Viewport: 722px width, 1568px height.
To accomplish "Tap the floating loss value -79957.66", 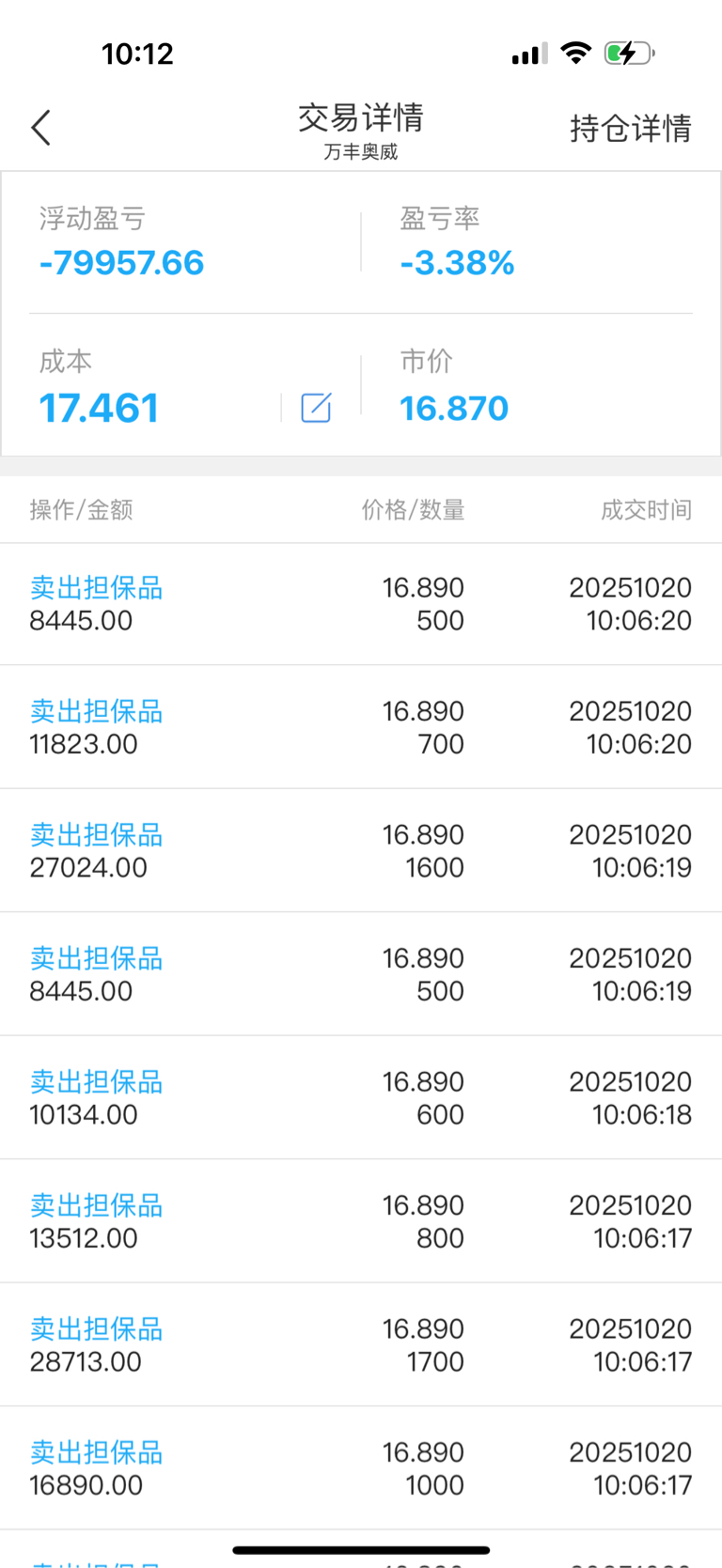I will (121, 263).
